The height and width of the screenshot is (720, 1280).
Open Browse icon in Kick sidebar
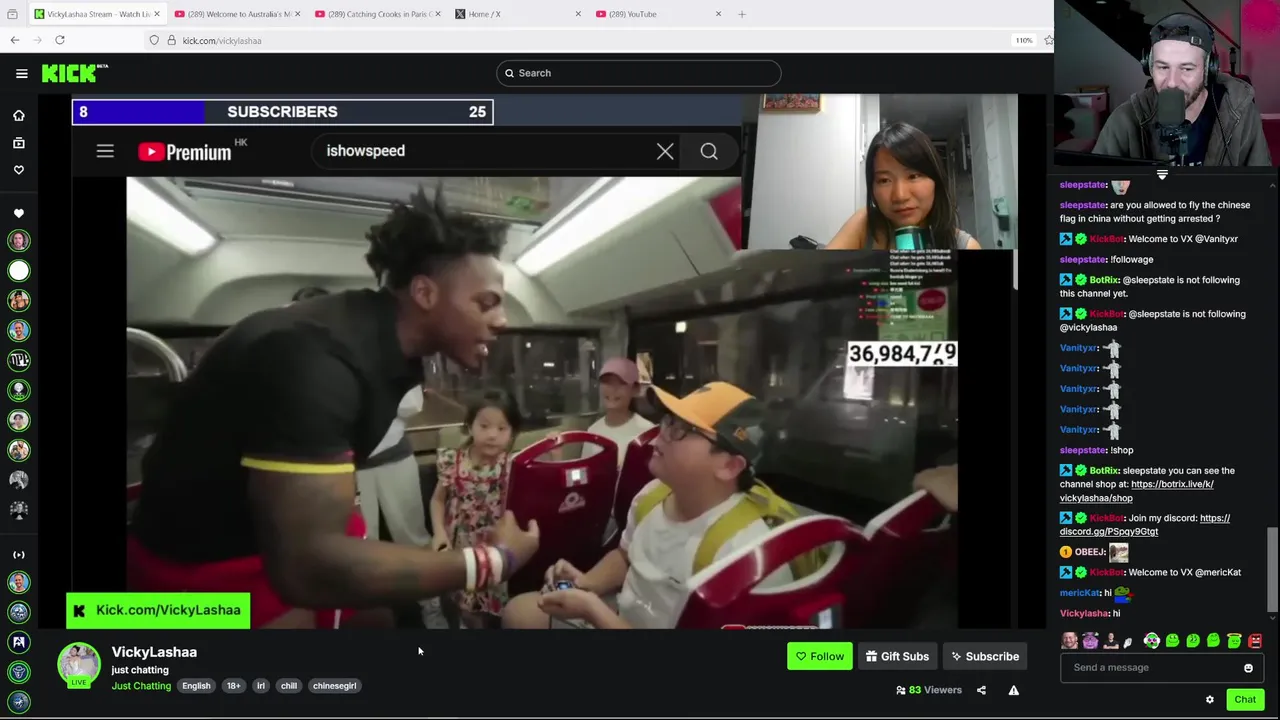[x=18, y=143]
